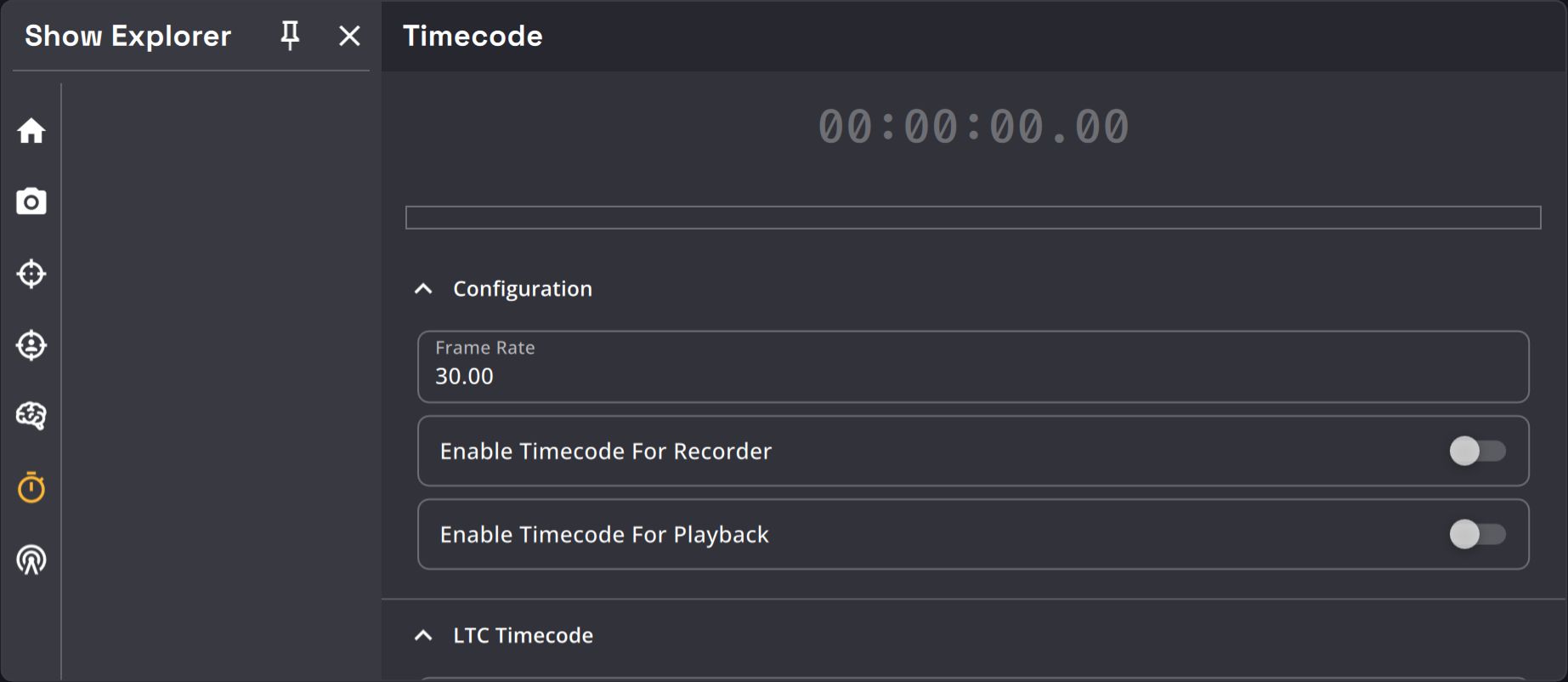Enable Timecode For Recorder switch

[1477, 451]
